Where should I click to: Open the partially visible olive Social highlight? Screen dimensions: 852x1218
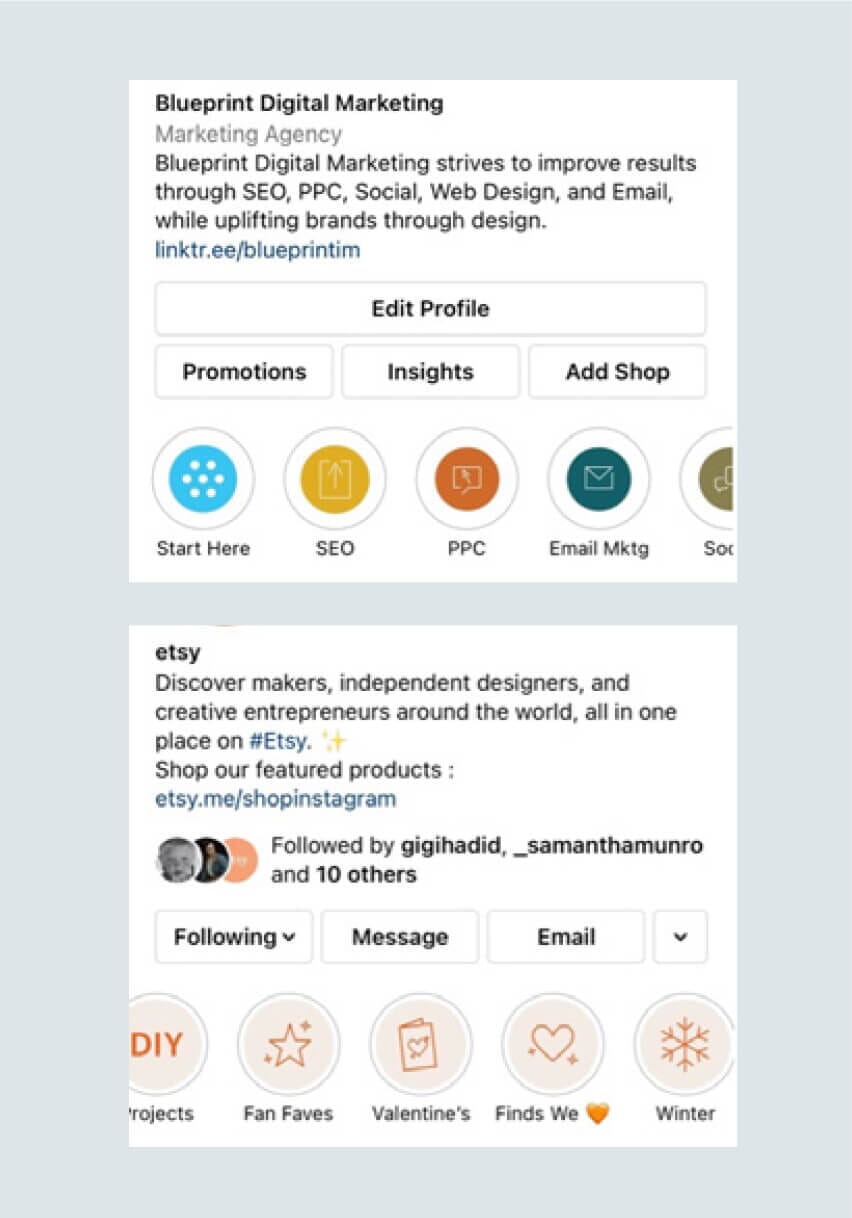[x=709, y=479]
